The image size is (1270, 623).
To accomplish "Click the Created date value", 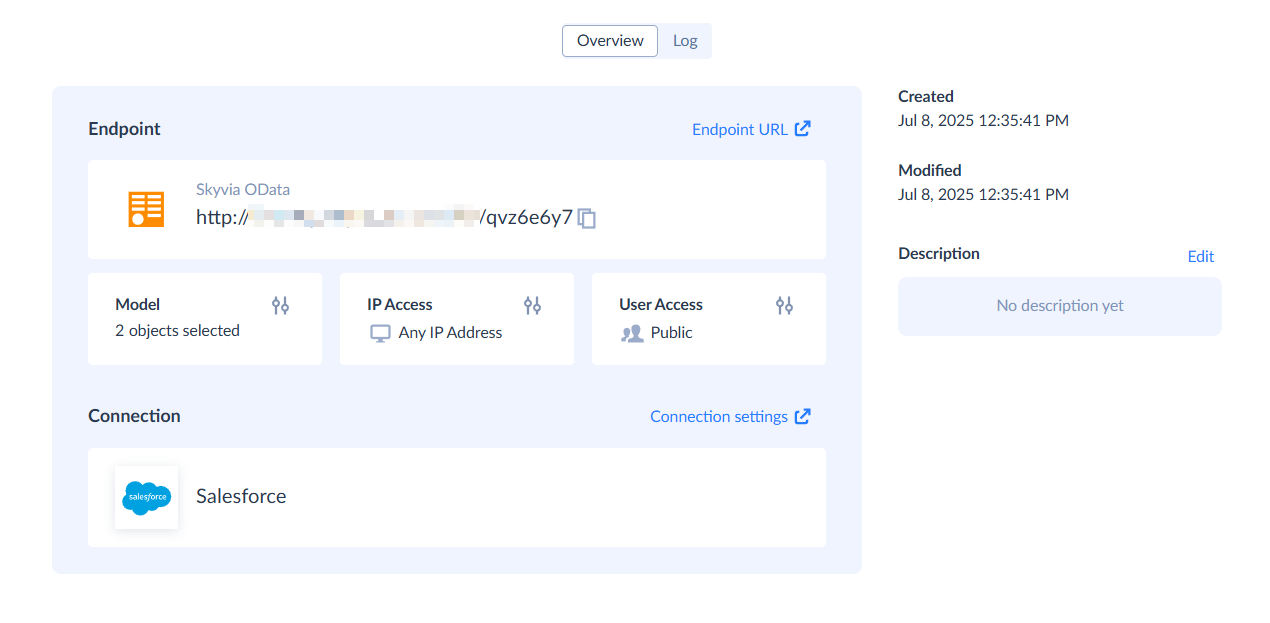I will [x=983, y=121].
